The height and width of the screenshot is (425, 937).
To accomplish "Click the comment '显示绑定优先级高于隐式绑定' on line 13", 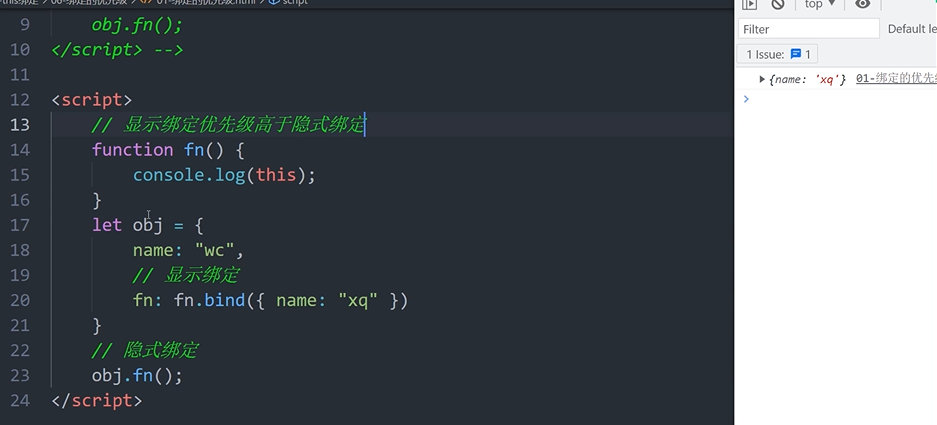I will tap(244, 125).
